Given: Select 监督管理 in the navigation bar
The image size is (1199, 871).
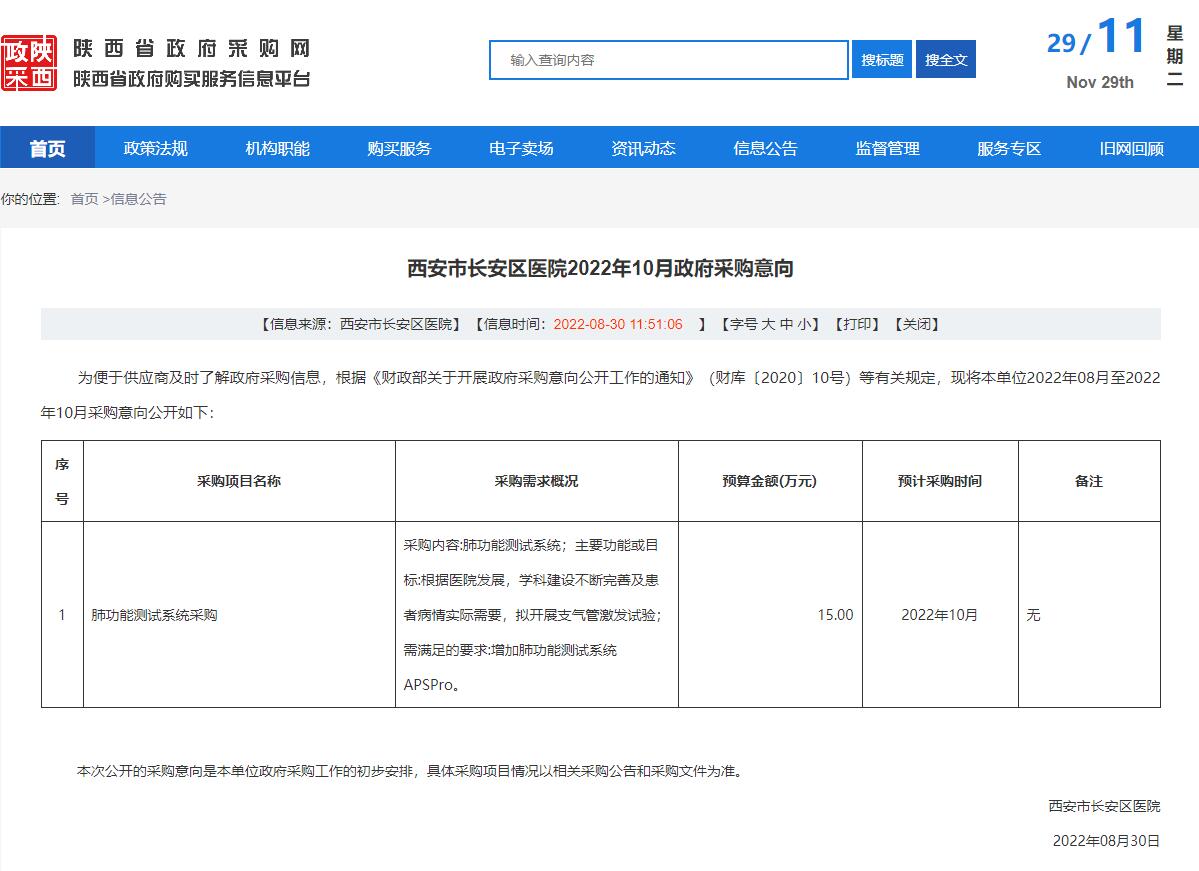Looking at the screenshot, I should (x=887, y=149).
